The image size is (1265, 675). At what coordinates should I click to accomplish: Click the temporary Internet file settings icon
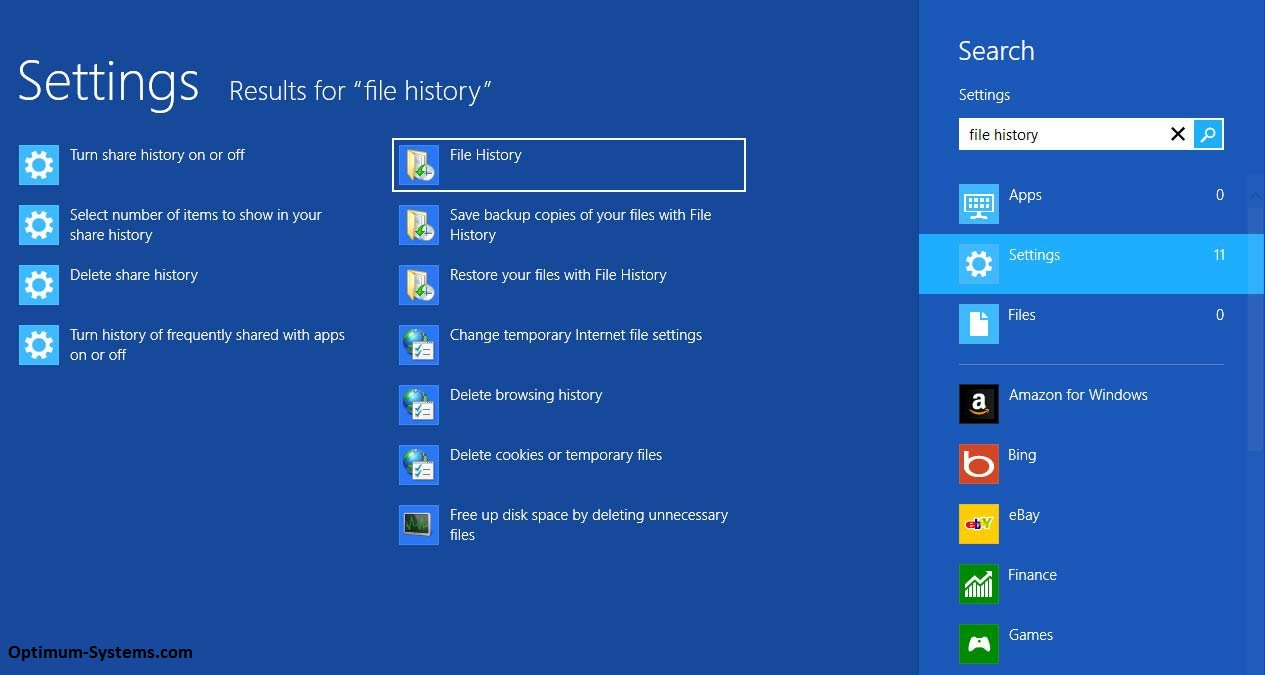pos(419,344)
